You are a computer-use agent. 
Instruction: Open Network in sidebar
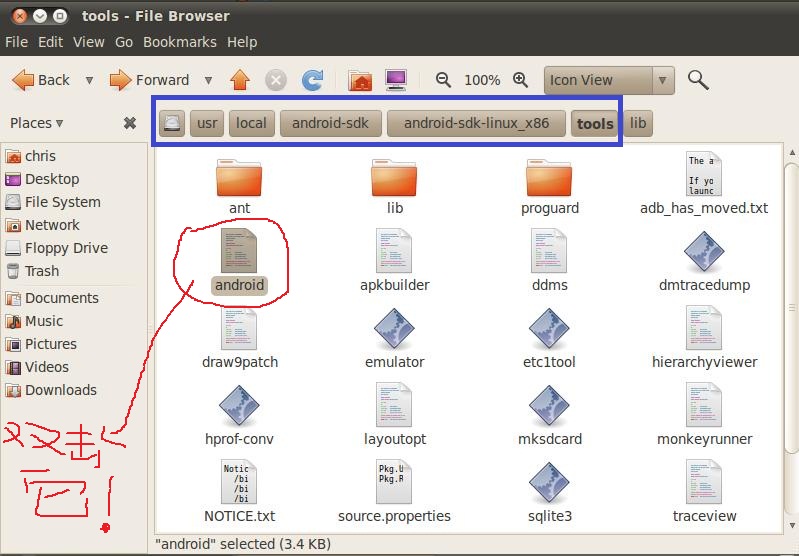coord(42,225)
